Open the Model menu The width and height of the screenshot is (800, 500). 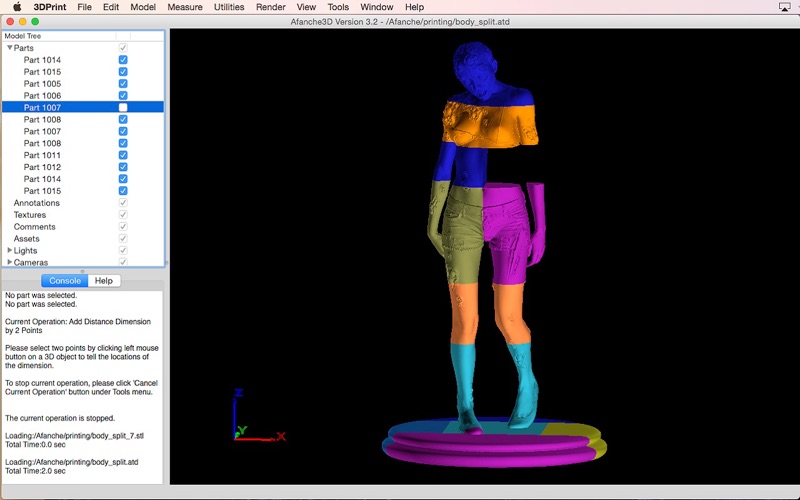coord(143,7)
